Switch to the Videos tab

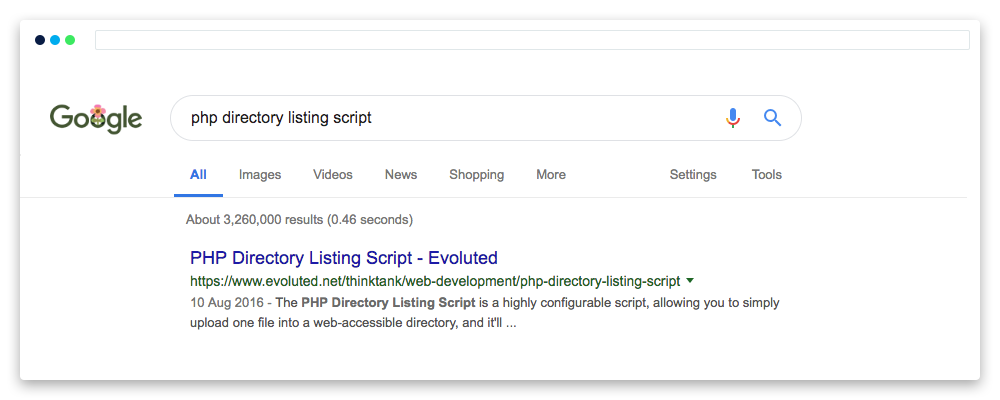click(332, 175)
